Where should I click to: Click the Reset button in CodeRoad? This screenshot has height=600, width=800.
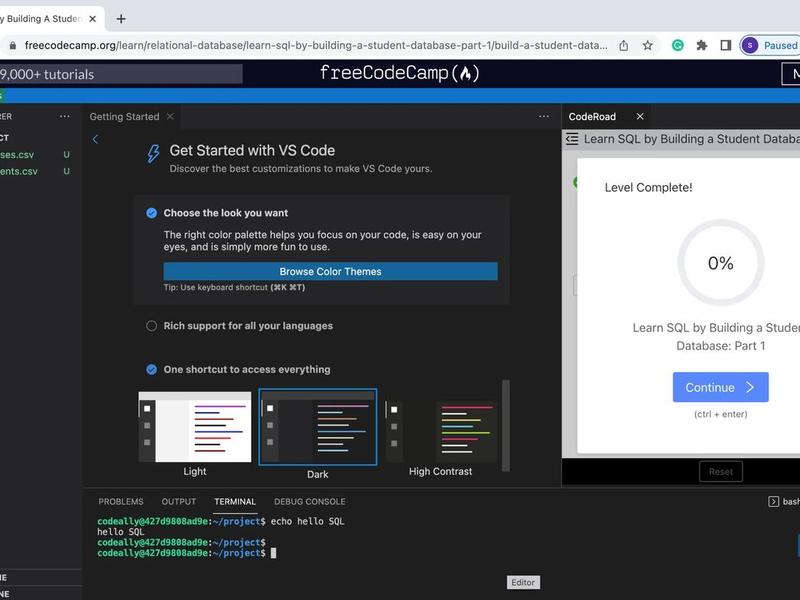click(720, 472)
